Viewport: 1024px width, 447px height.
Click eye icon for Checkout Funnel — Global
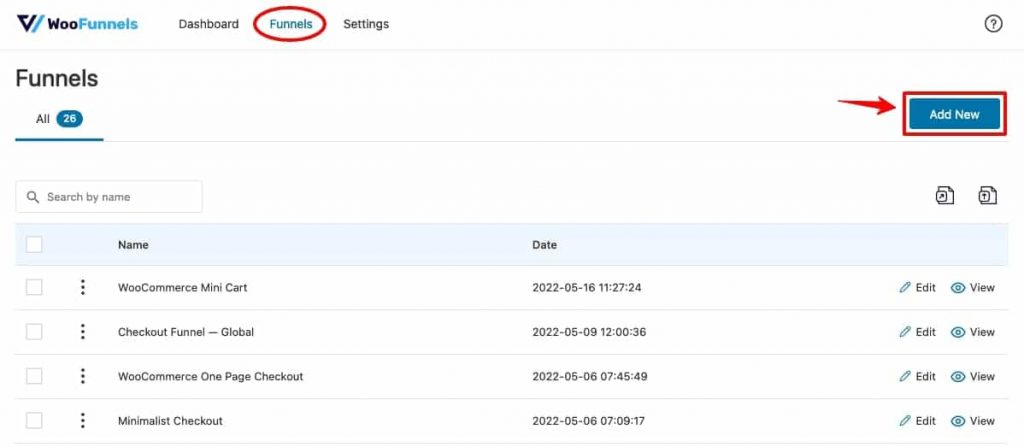pos(958,332)
